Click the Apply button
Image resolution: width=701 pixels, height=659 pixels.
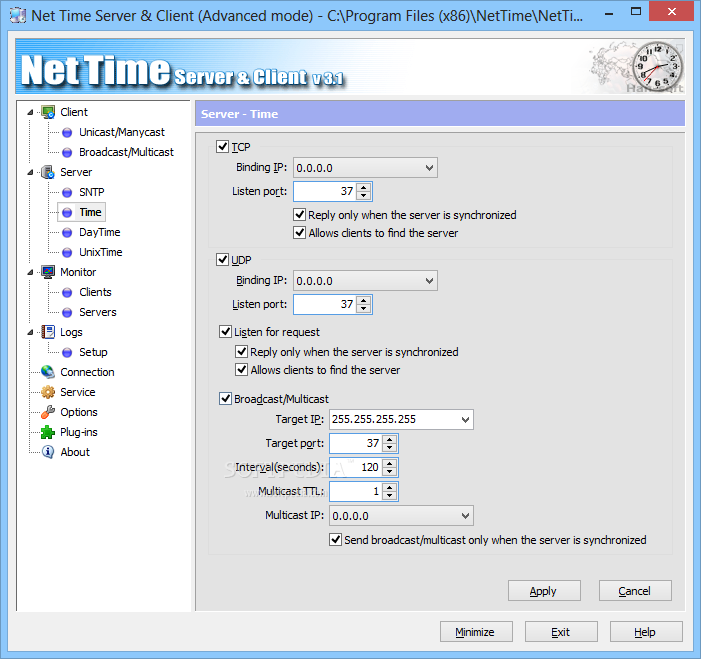(x=544, y=591)
